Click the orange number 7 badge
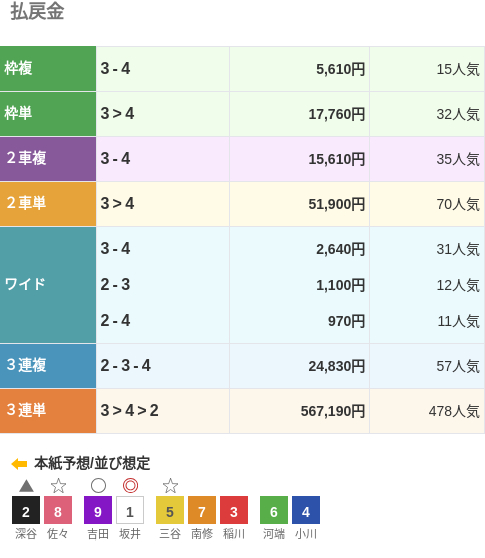Viewport: 485px width, 558px height. (202, 510)
